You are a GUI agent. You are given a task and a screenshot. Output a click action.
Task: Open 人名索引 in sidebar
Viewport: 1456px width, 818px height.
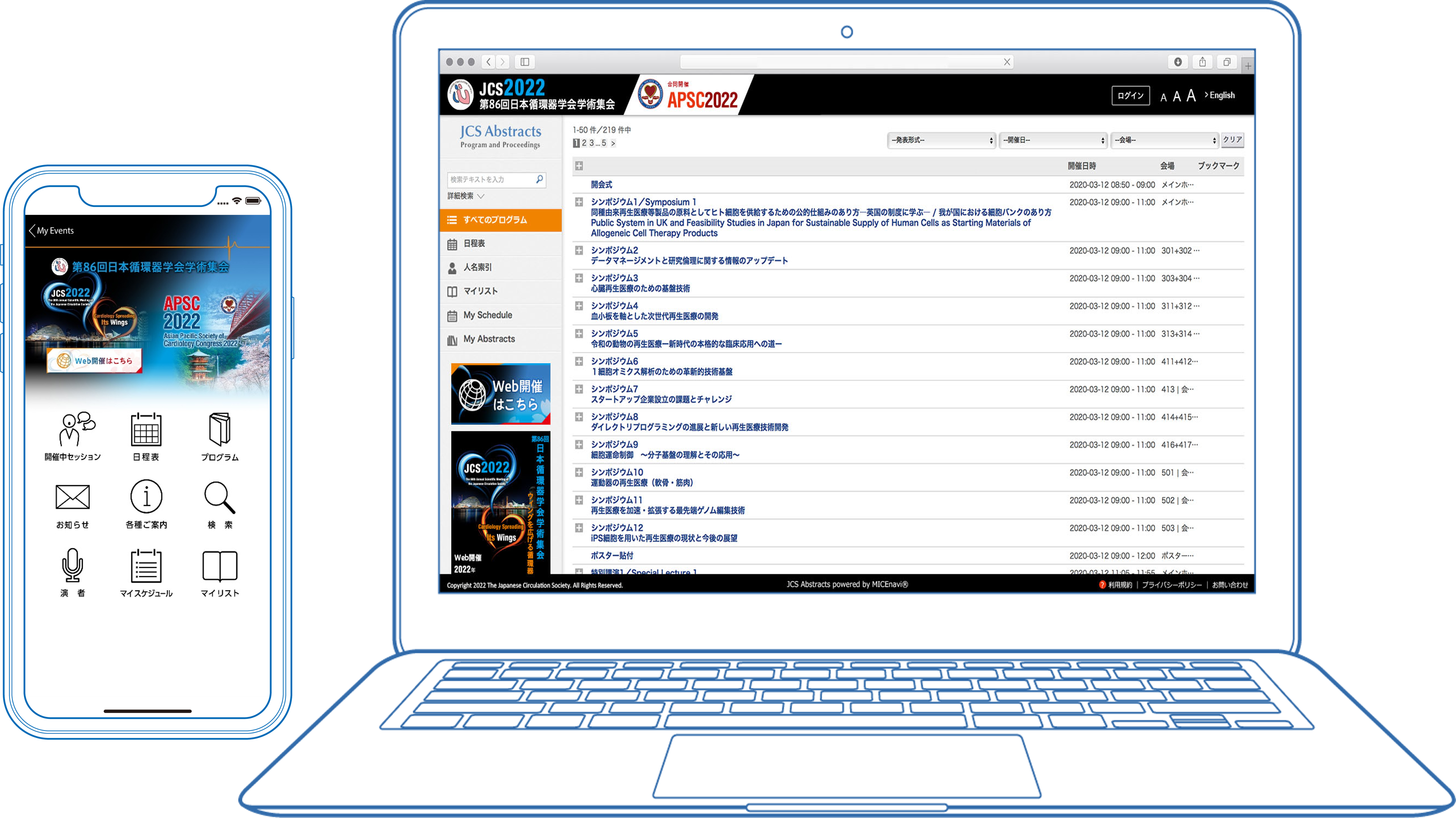[501, 267]
